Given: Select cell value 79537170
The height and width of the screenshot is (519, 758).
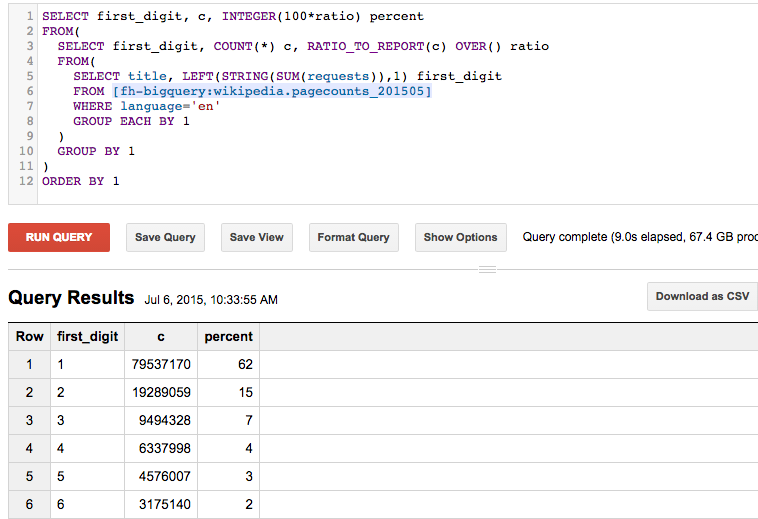Looking at the screenshot, I should (x=161, y=364).
